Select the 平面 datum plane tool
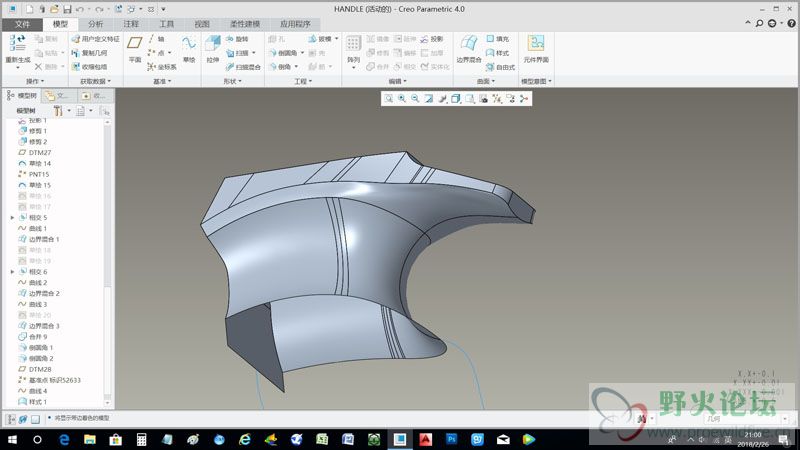Screen dimensions: 800x450 pos(135,48)
